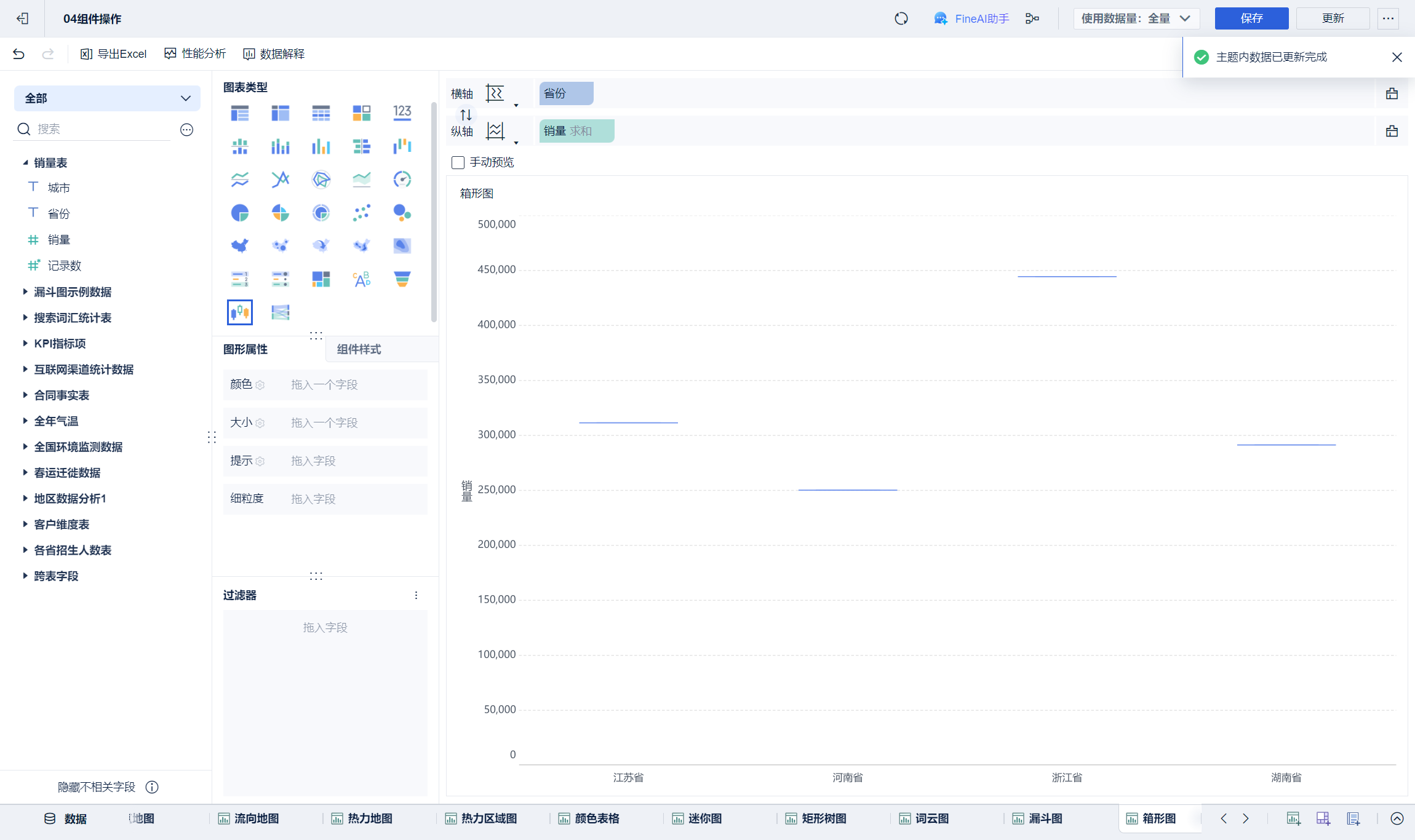The image size is (1415, 840).
Task: Select the scatter plot chart icon
Action: 361,213
